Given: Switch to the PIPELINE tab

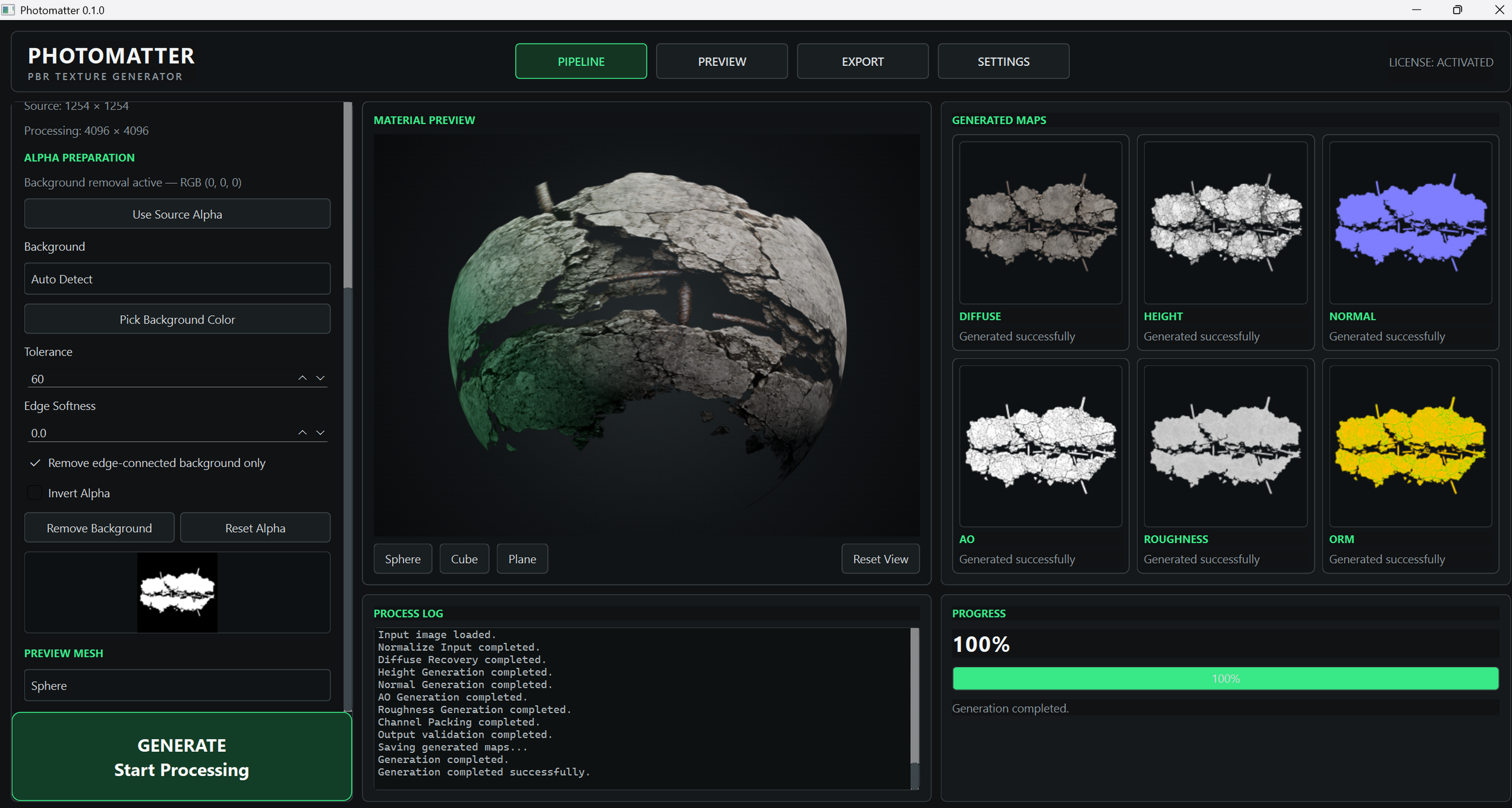Looking at the screenshot, I should (x=581, y=61).
